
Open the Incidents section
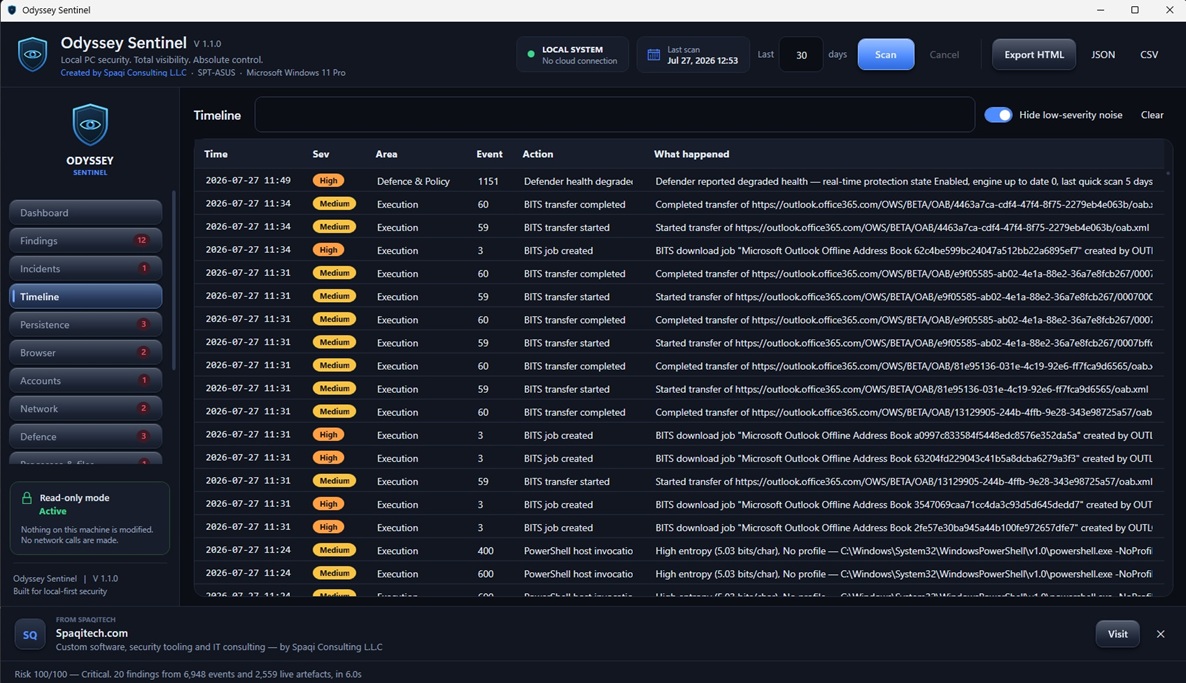tap(85, 269)
